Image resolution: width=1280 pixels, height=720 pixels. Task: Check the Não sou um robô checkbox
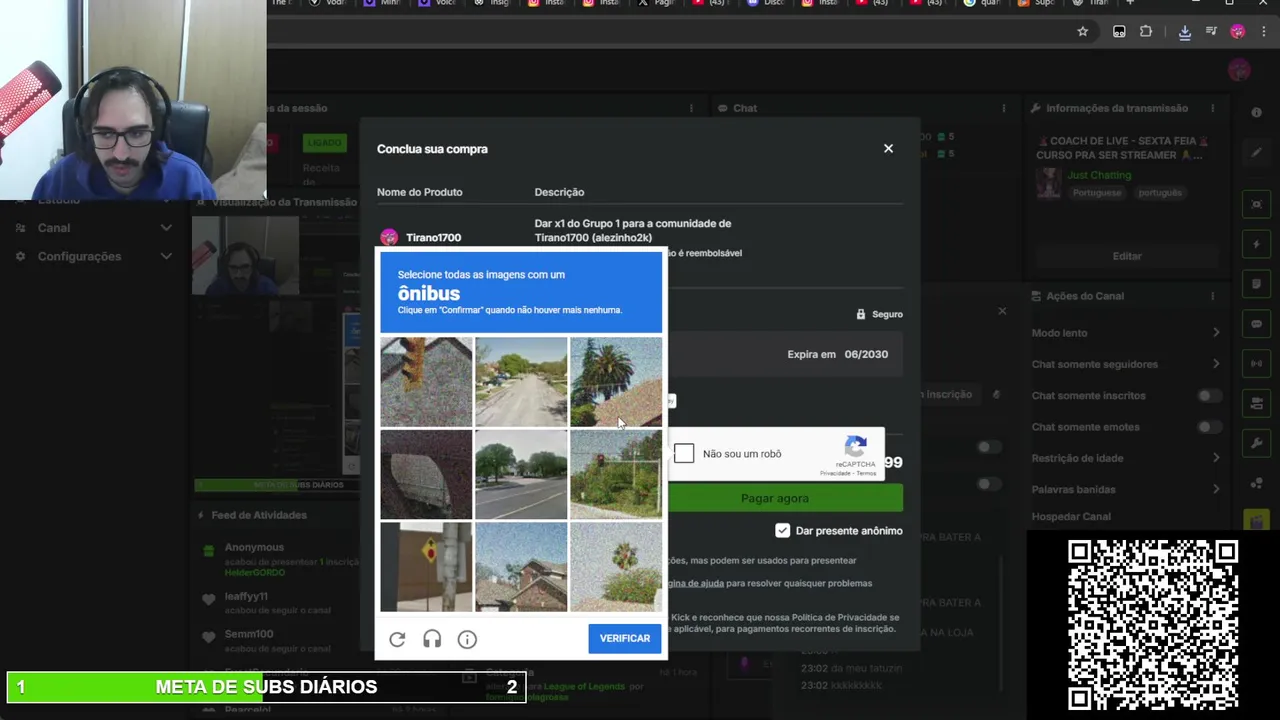(684, 454)
